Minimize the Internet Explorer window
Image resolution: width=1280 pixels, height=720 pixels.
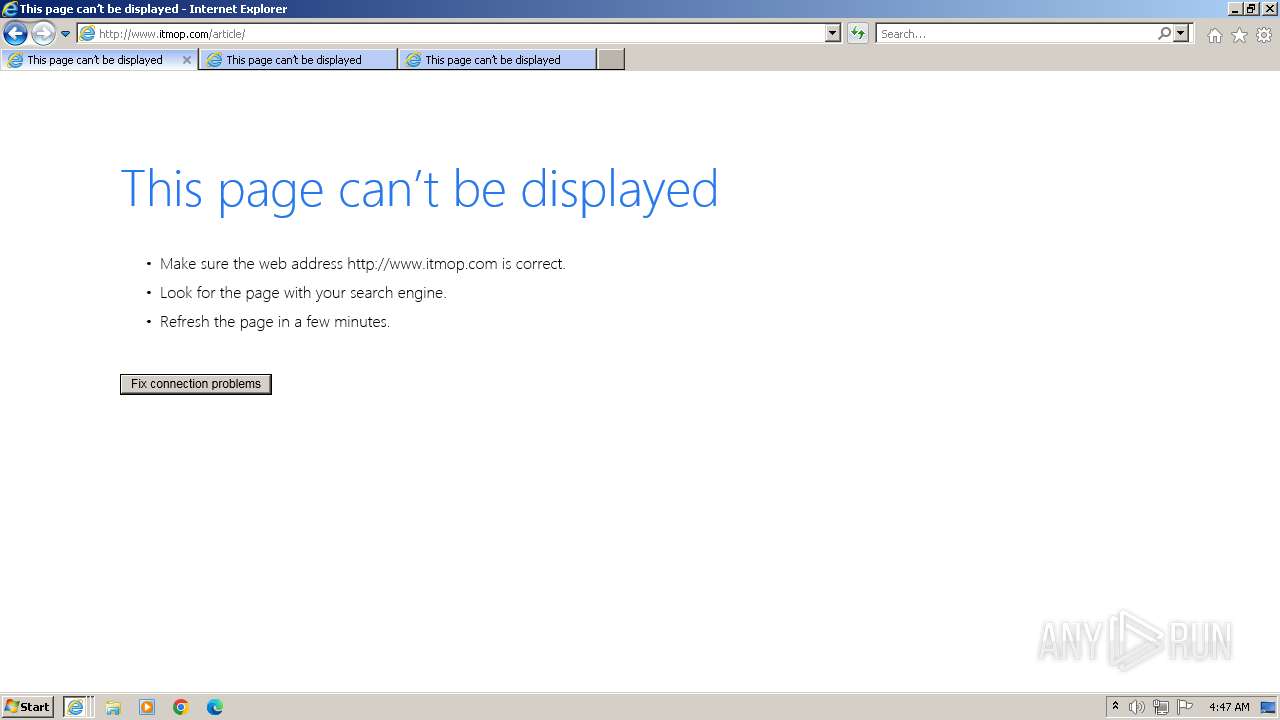pyautogui.click(x=1234, y=9)
